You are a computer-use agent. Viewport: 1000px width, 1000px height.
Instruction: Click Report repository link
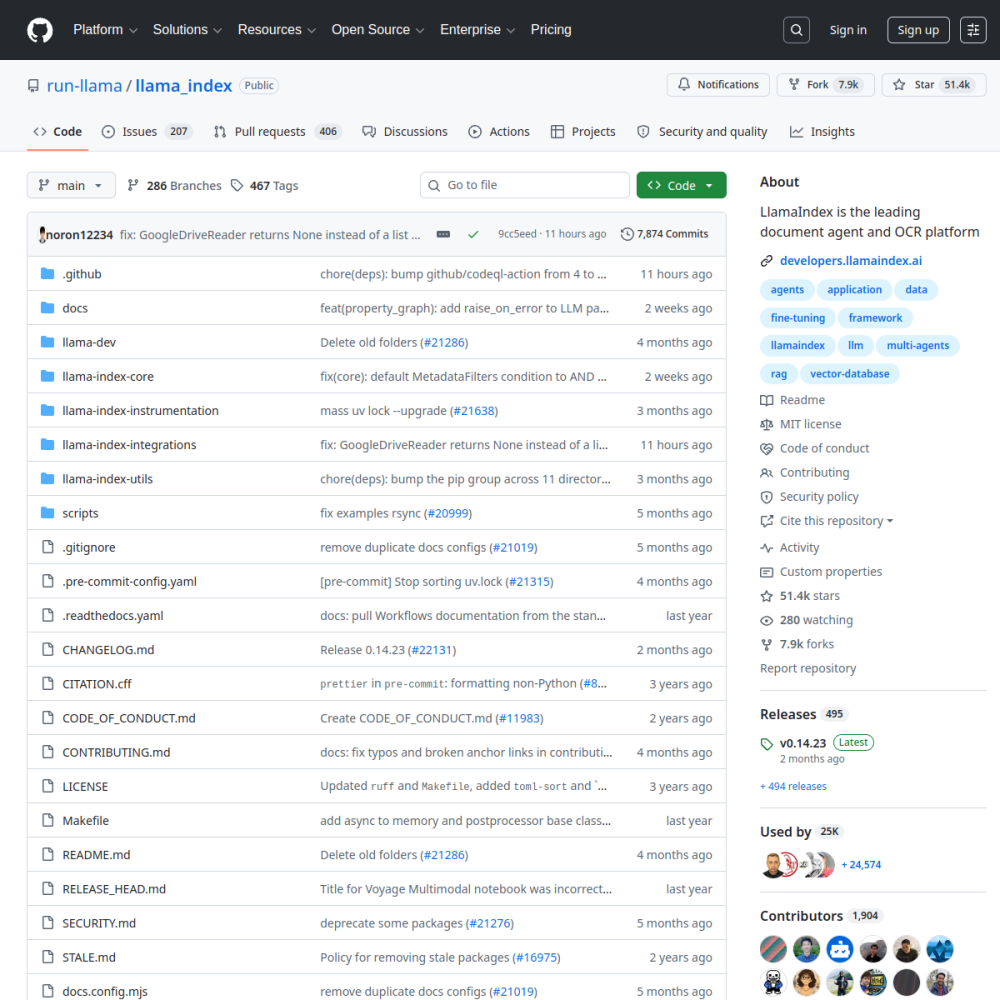tap(808, 669)
